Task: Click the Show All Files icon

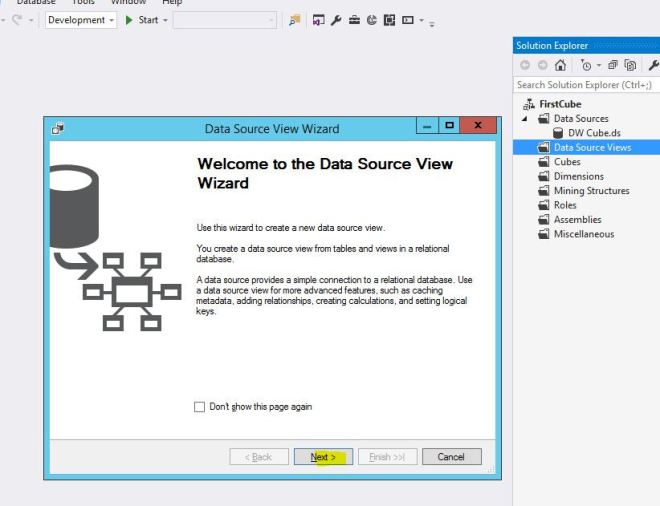Action: (631, 66)
